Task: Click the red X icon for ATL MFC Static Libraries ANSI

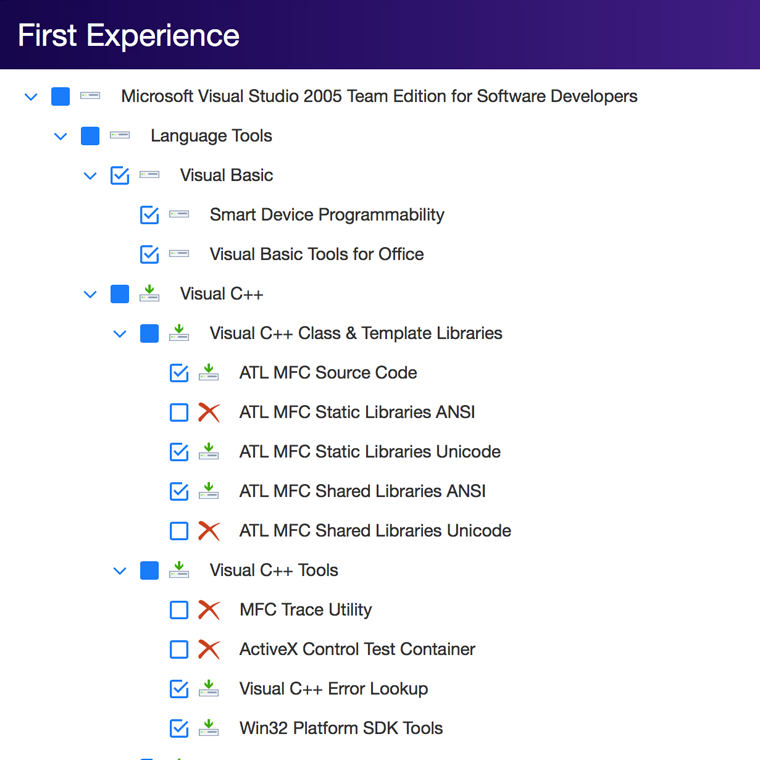Action: tap(209, 412)
